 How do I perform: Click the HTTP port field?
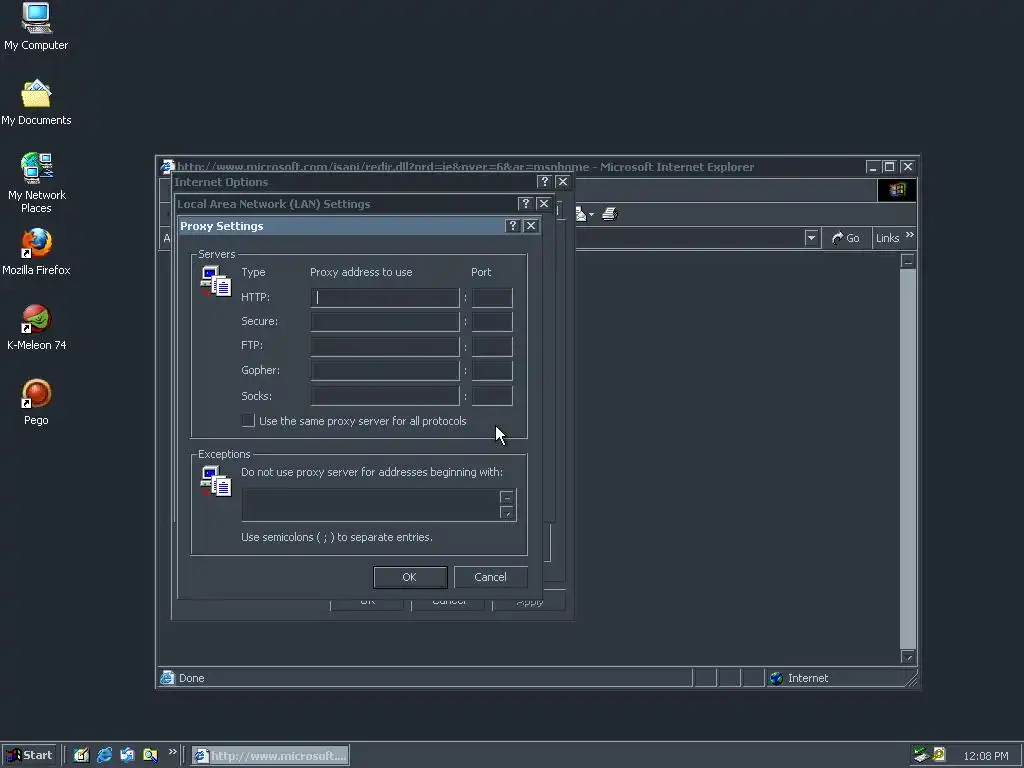492,298
